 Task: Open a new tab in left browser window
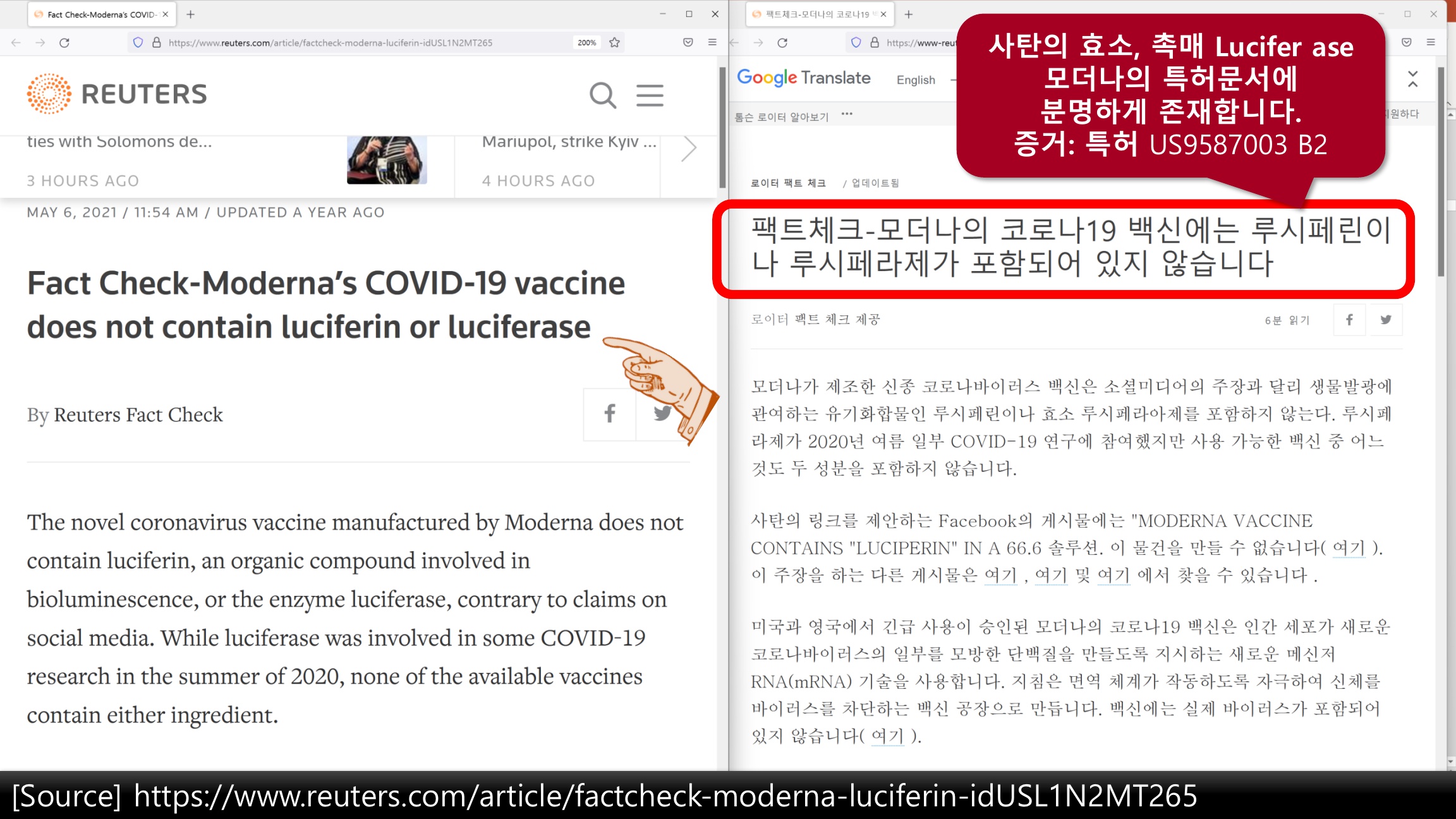click(191, 14)
